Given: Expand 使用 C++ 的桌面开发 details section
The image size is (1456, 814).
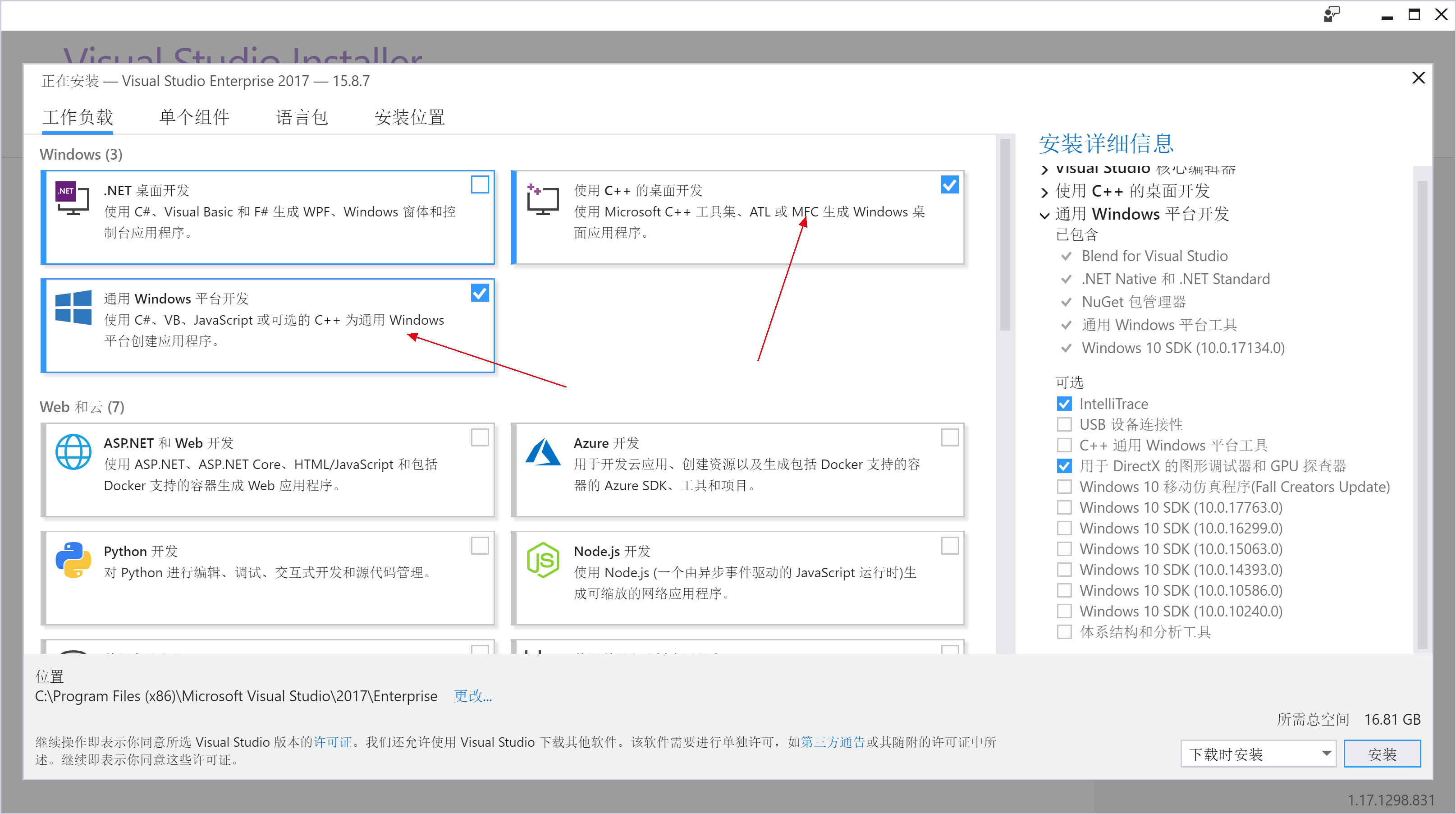Looking at the screenshot, I should click(1044, 192).
